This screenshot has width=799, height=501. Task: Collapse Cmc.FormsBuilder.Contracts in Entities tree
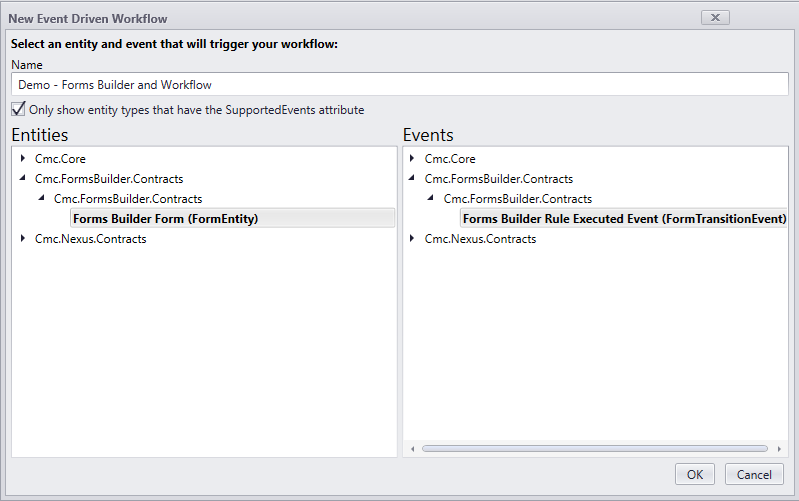23,179
